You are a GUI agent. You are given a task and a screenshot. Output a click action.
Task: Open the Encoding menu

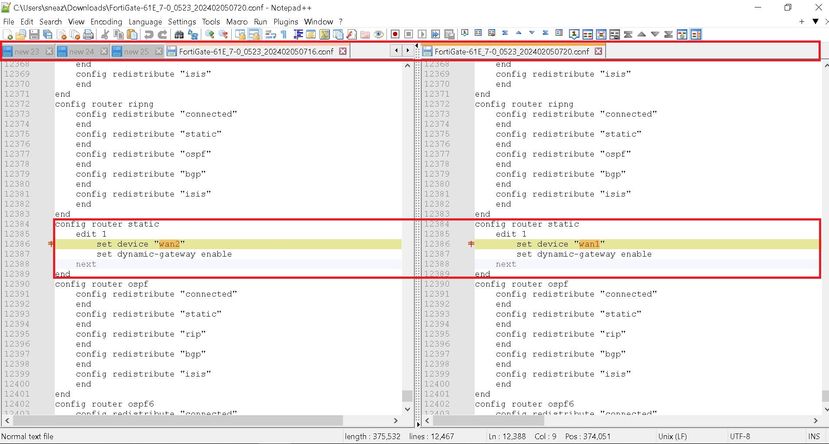(106, 22)
